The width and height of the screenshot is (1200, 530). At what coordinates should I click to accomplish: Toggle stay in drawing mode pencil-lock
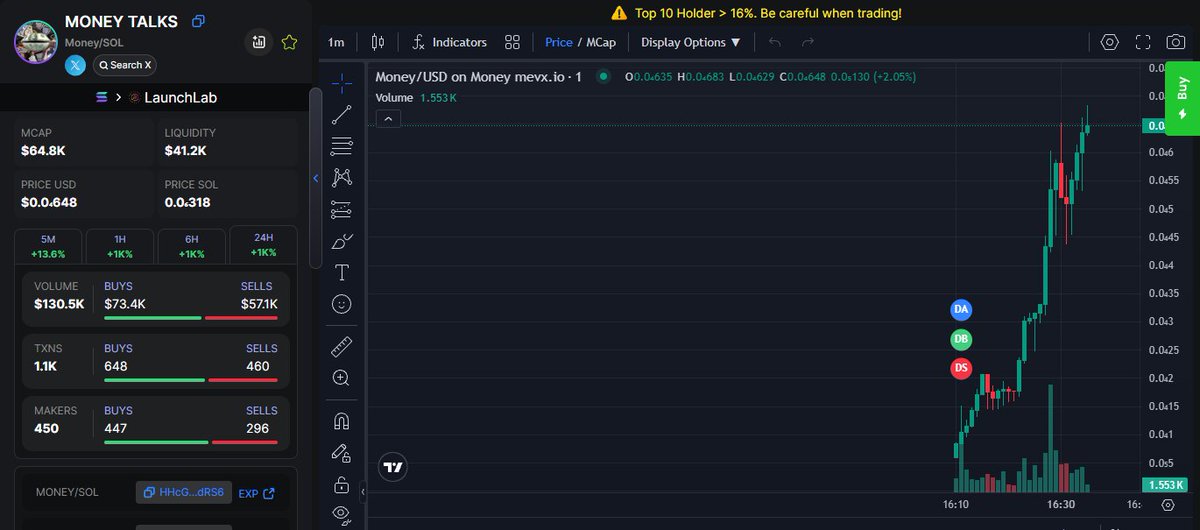[x=342, y=453]
